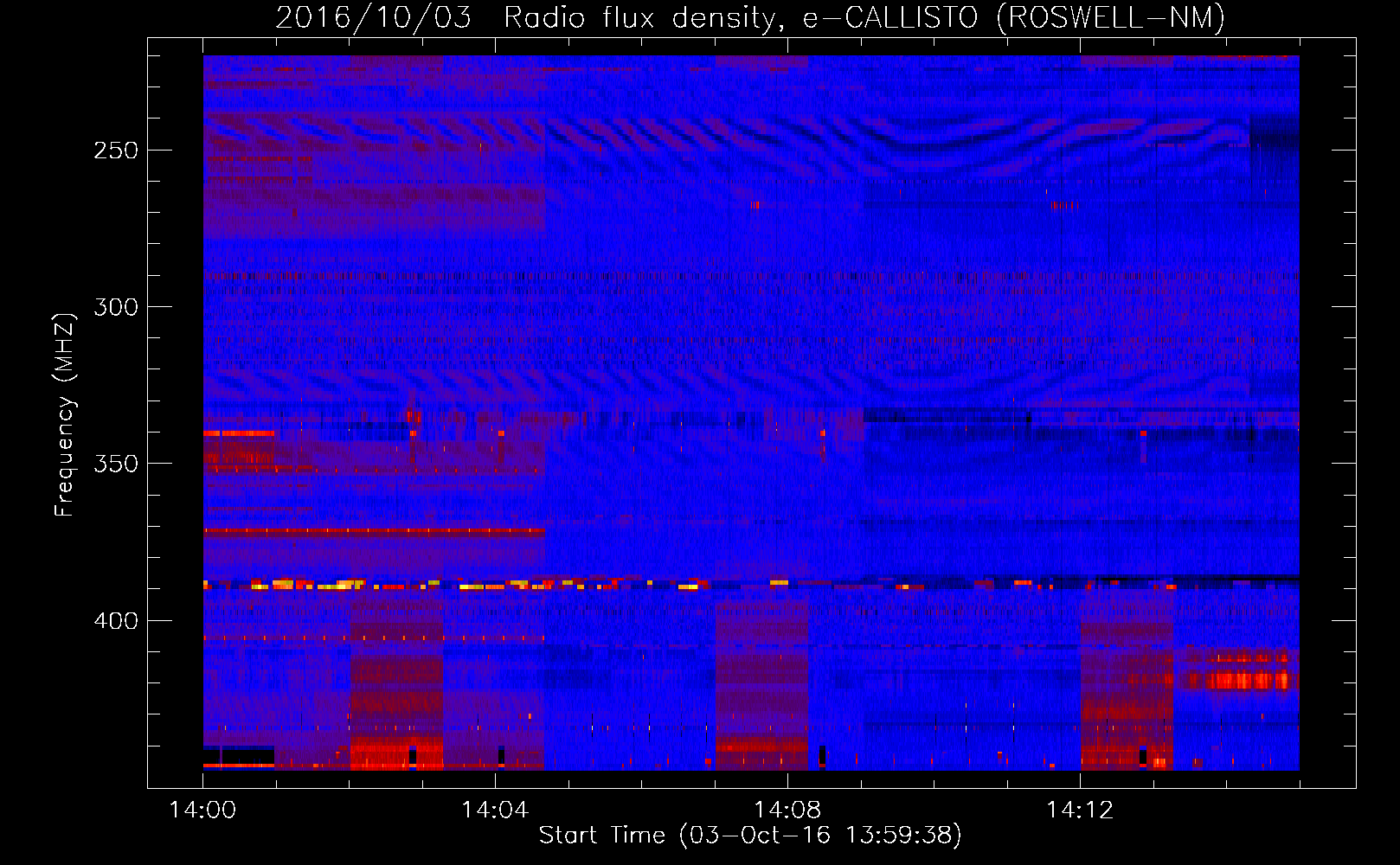Click the 300 frequency tick label

(116, 307)
